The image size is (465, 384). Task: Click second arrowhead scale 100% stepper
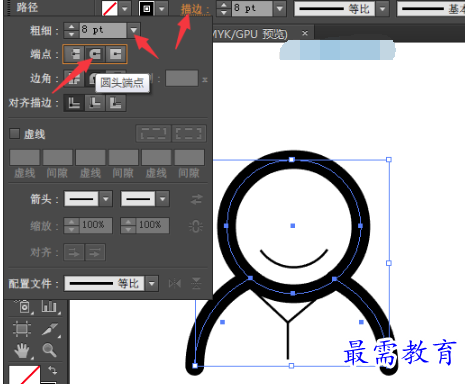tap(128, 226)
